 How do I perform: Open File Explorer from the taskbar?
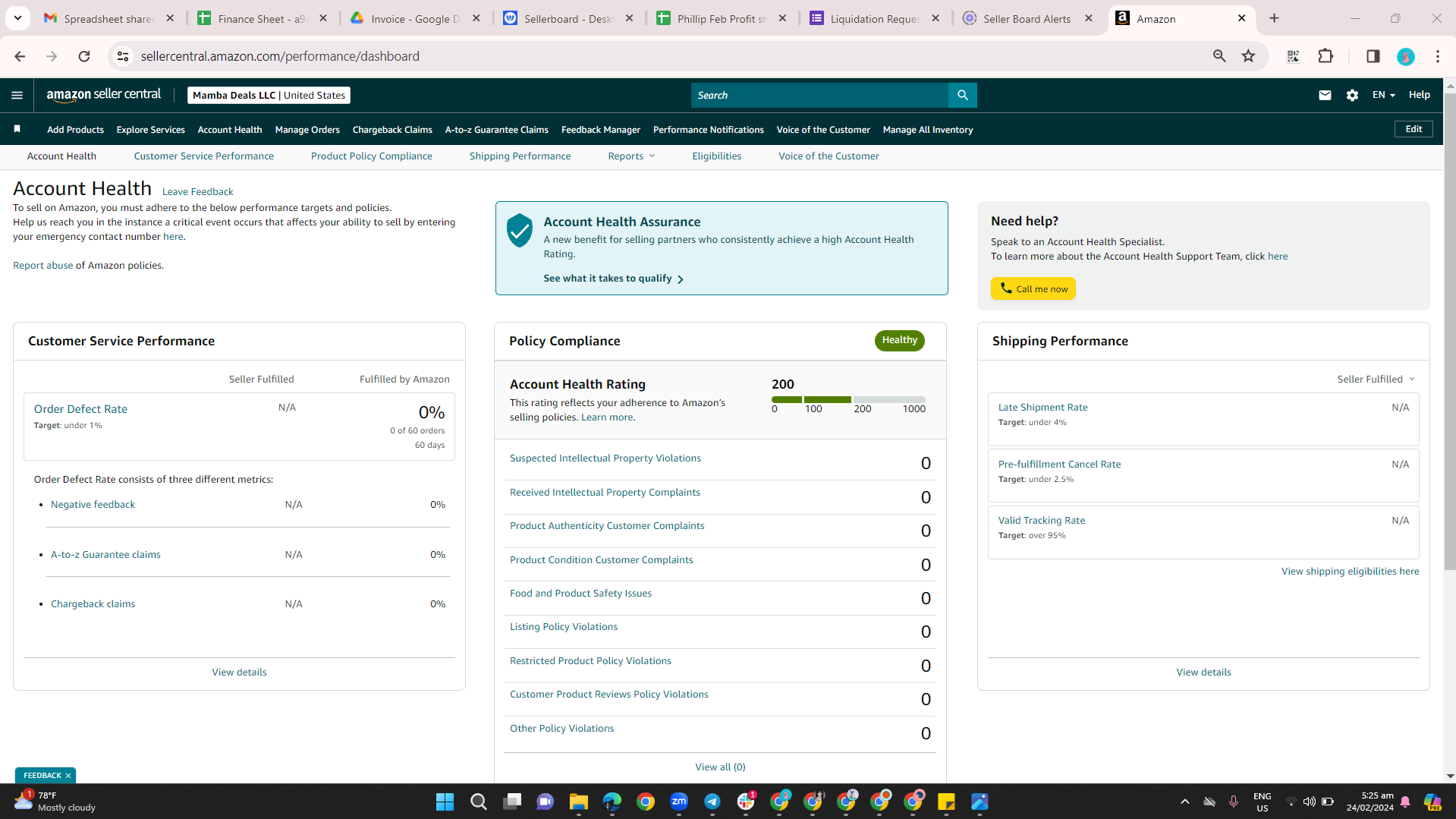[578, 802]
